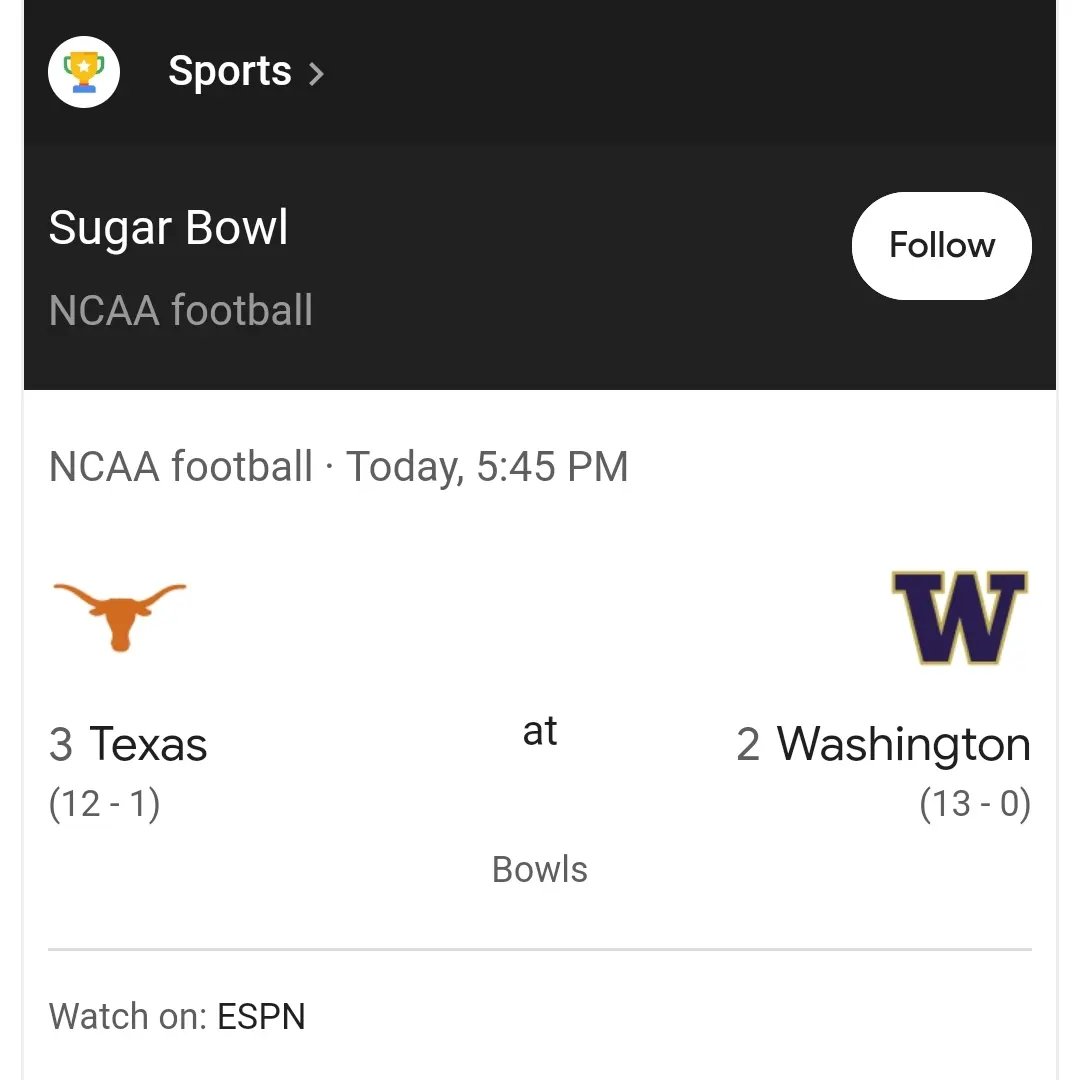Select the Sugar Bowl title
Viewport: 1080px width, 1080px height.
pyautogui.click(x=168, y=227)
